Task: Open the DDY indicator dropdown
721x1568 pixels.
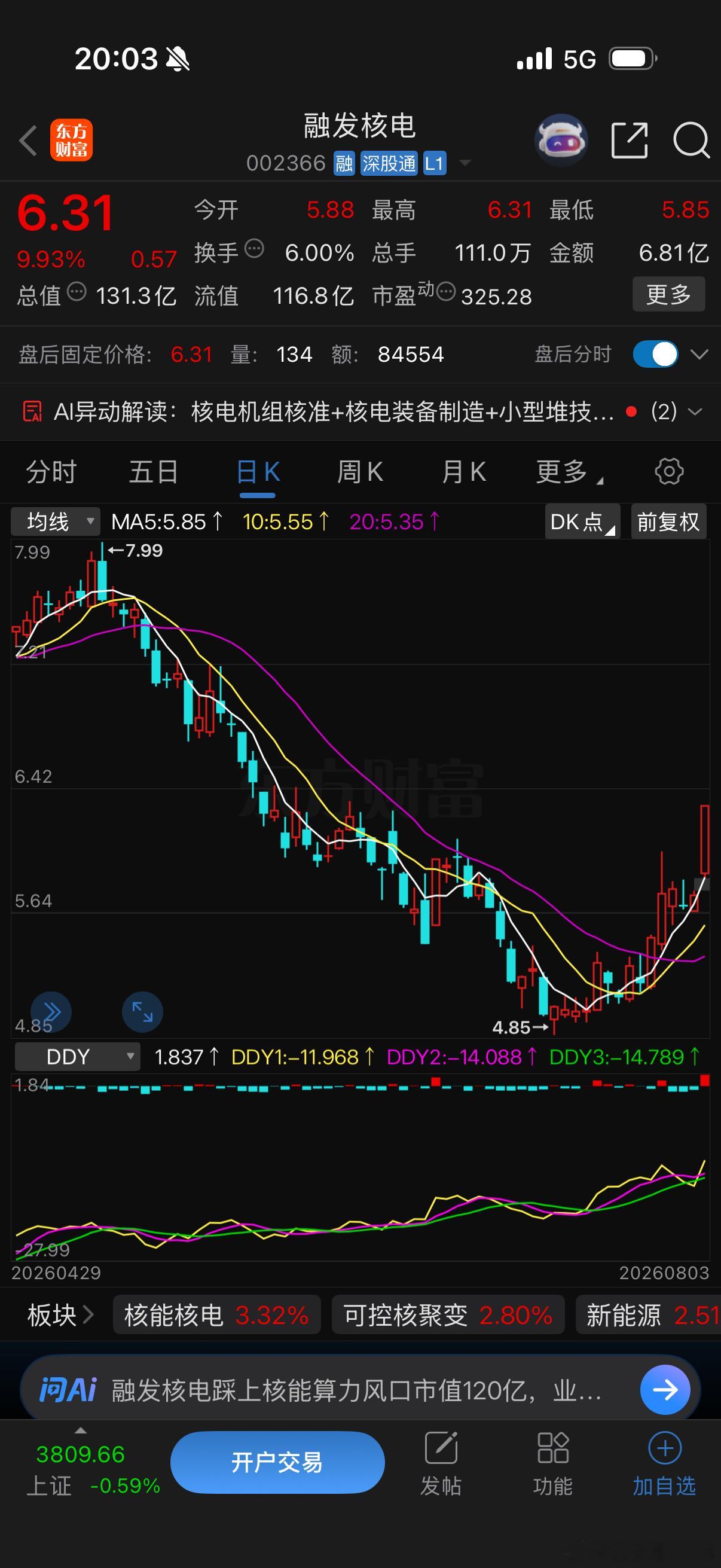Action: click(x=77, y=1057)
